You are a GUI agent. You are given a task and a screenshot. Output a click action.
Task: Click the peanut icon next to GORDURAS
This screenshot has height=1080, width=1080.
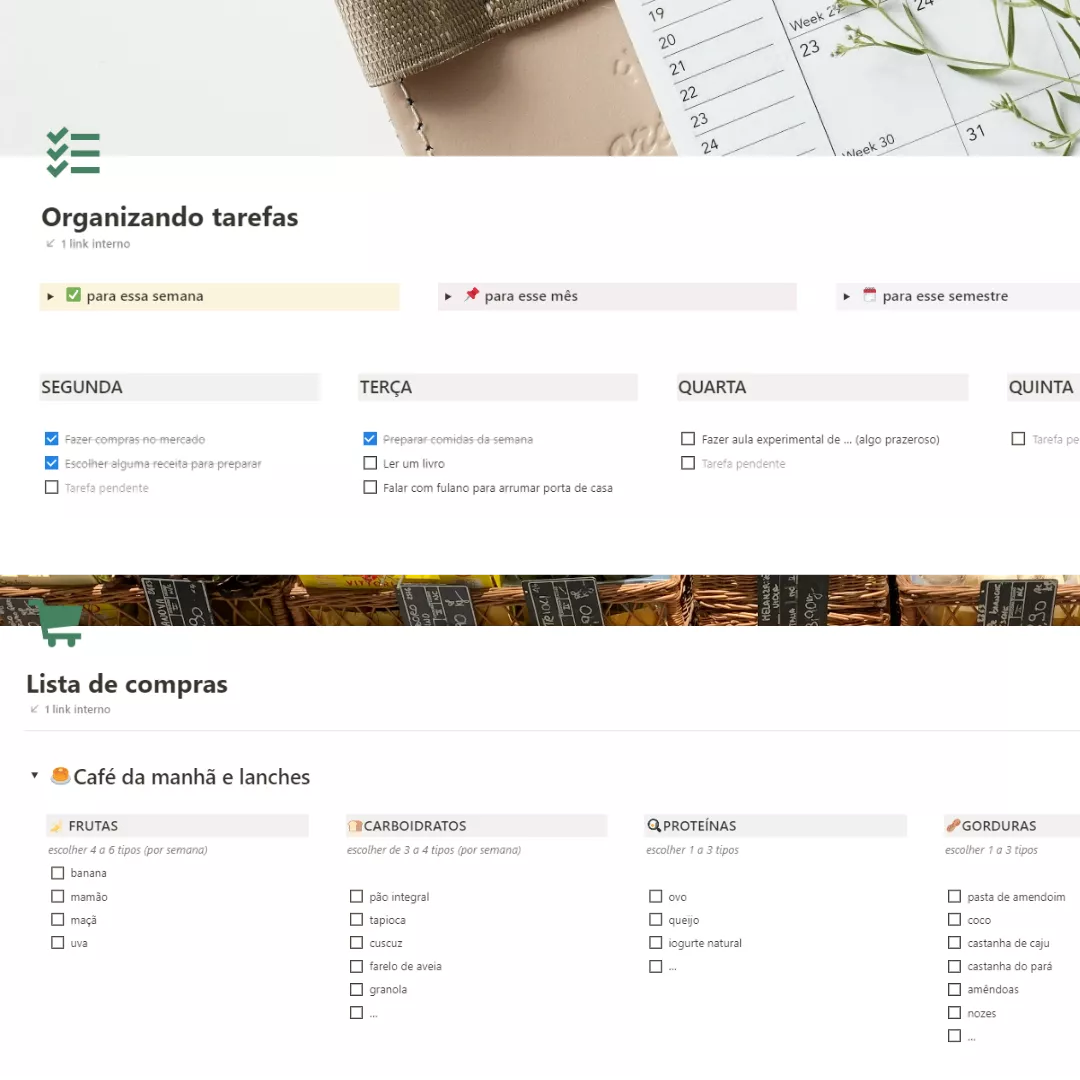coord(953,825)
